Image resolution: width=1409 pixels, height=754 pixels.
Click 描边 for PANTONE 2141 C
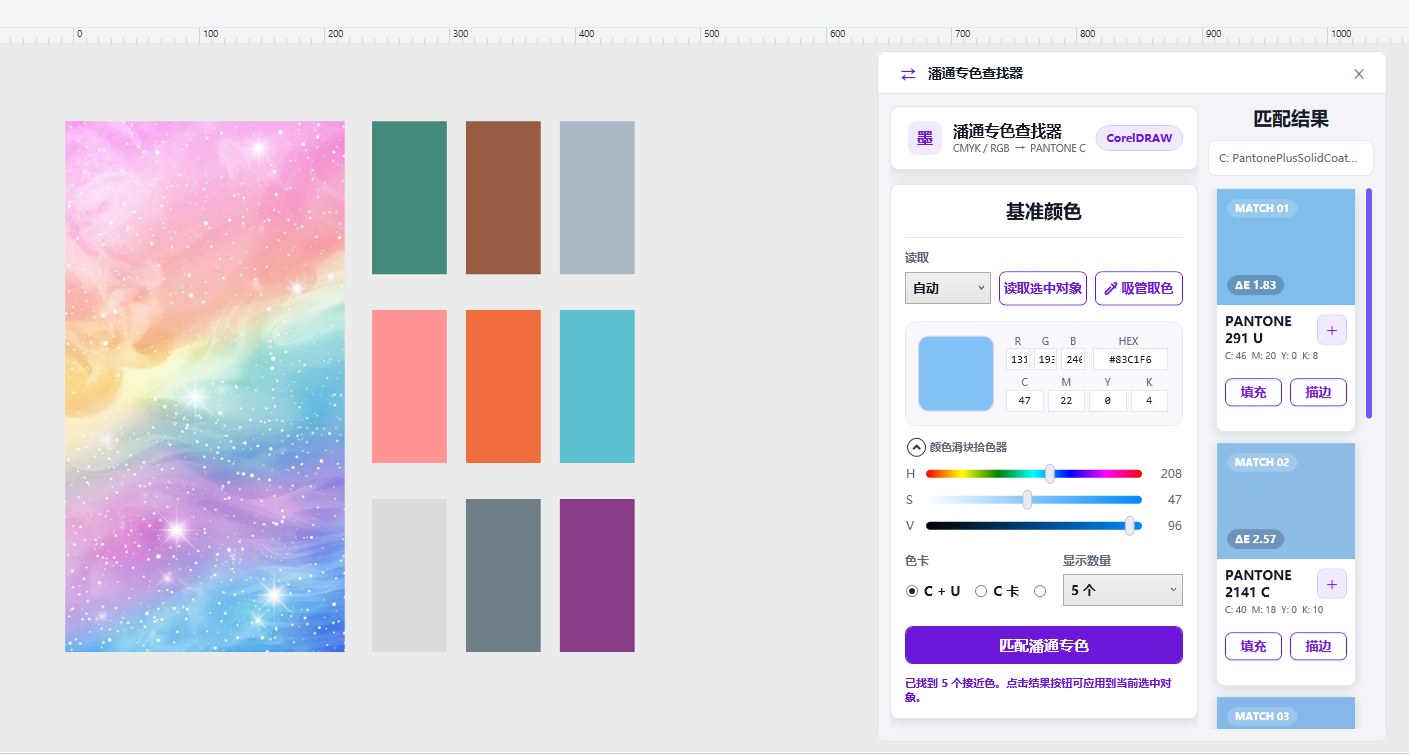[x=1318, y=646]
